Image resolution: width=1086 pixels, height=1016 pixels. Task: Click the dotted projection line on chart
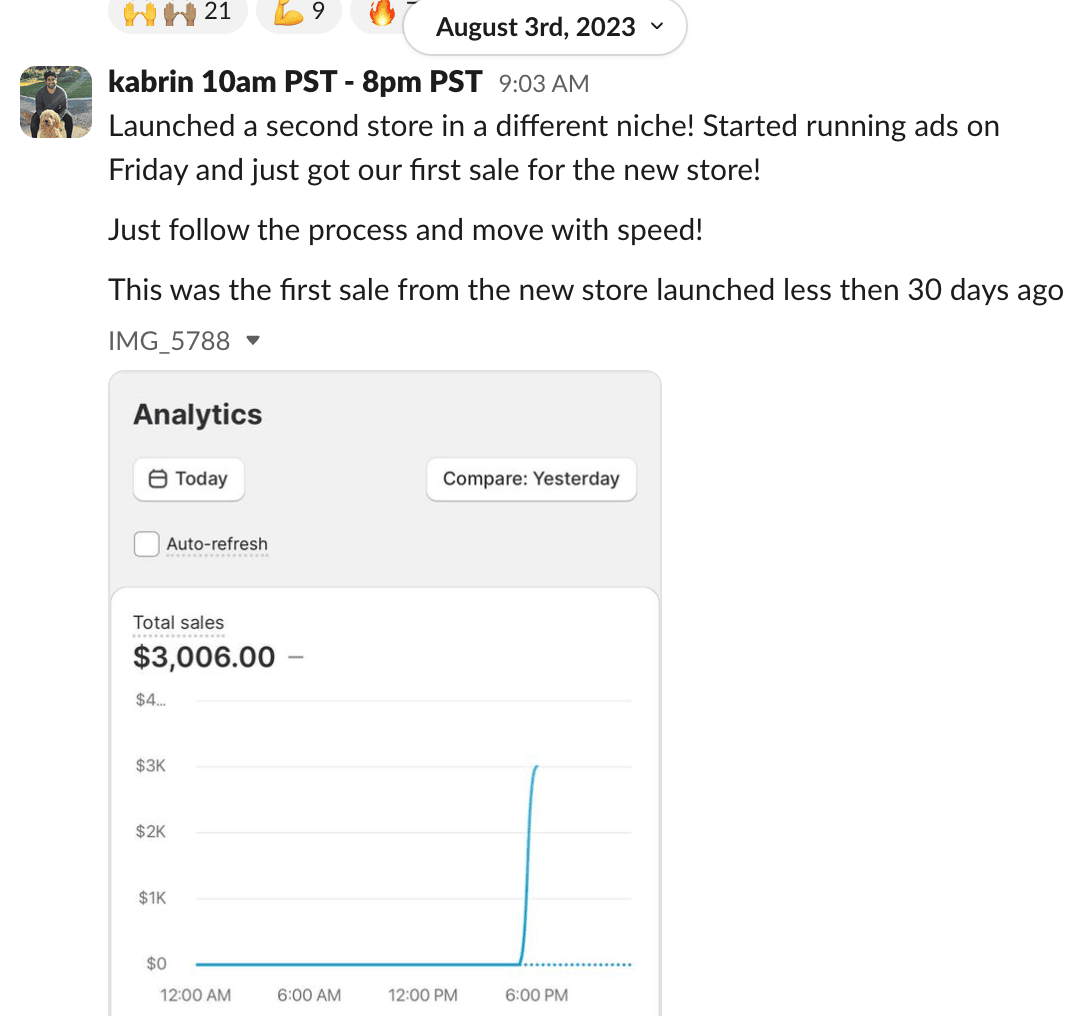tap(580, 964)
